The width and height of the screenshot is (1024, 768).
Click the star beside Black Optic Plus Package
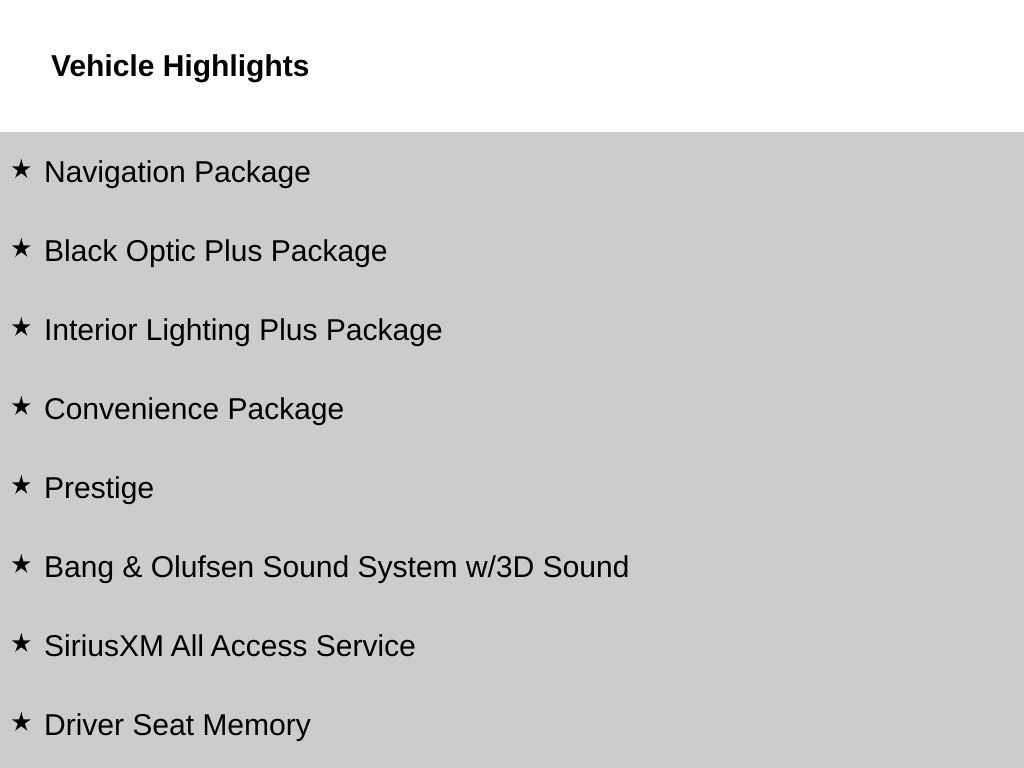point(21,248)
